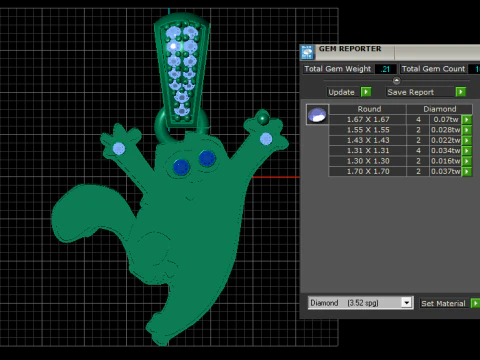Image resolution: width=480 pixels, height=360 pixels.
Task: Click the gem on the cat's left paw
Action: (x=119, y=148)
